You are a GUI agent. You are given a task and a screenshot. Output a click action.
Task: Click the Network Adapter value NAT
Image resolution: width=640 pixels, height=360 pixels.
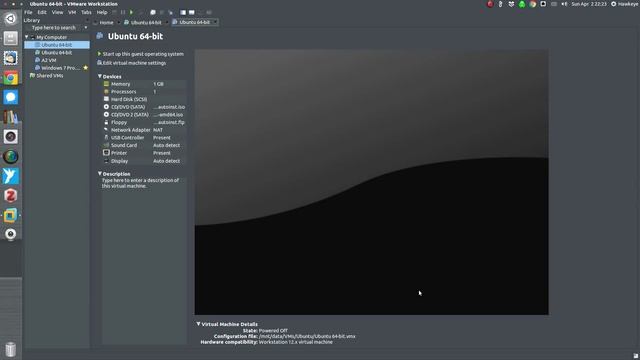click(x=158, y=130)
